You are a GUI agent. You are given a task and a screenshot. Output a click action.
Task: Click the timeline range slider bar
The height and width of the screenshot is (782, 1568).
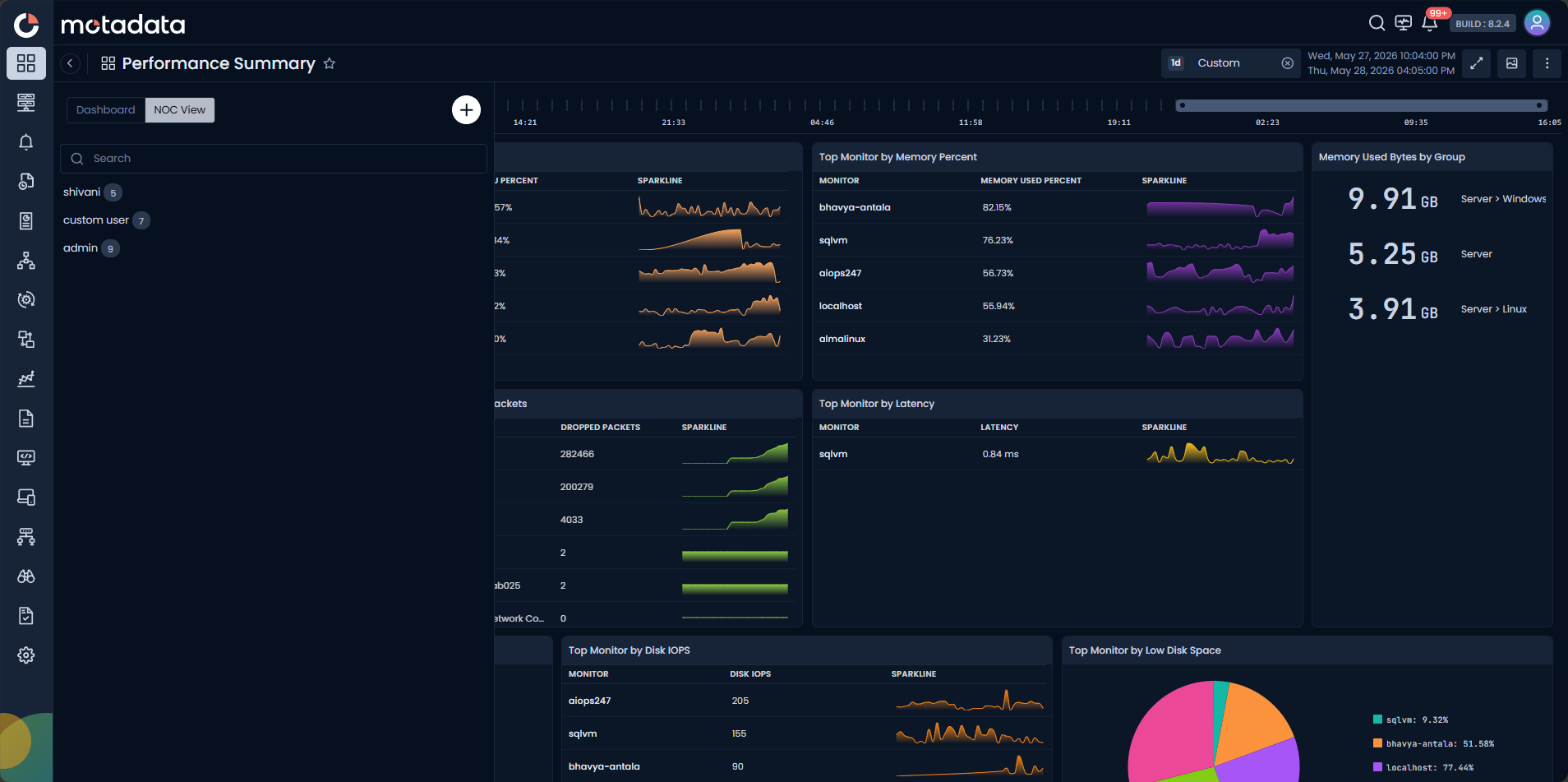point(1362,105)
